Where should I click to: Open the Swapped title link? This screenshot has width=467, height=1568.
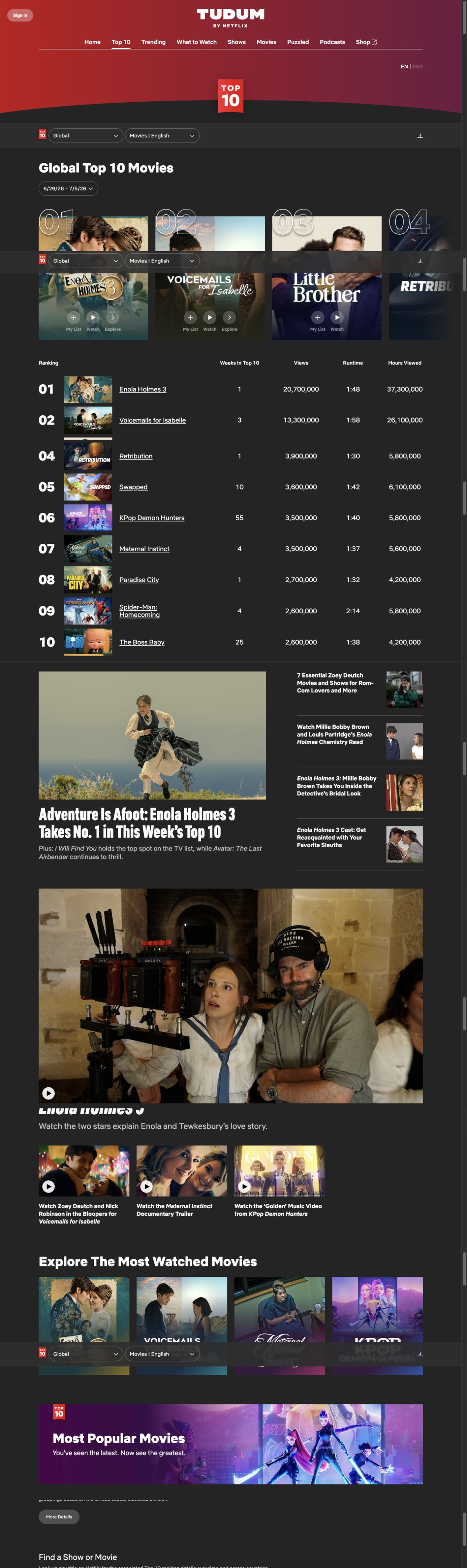click(133, 488)
